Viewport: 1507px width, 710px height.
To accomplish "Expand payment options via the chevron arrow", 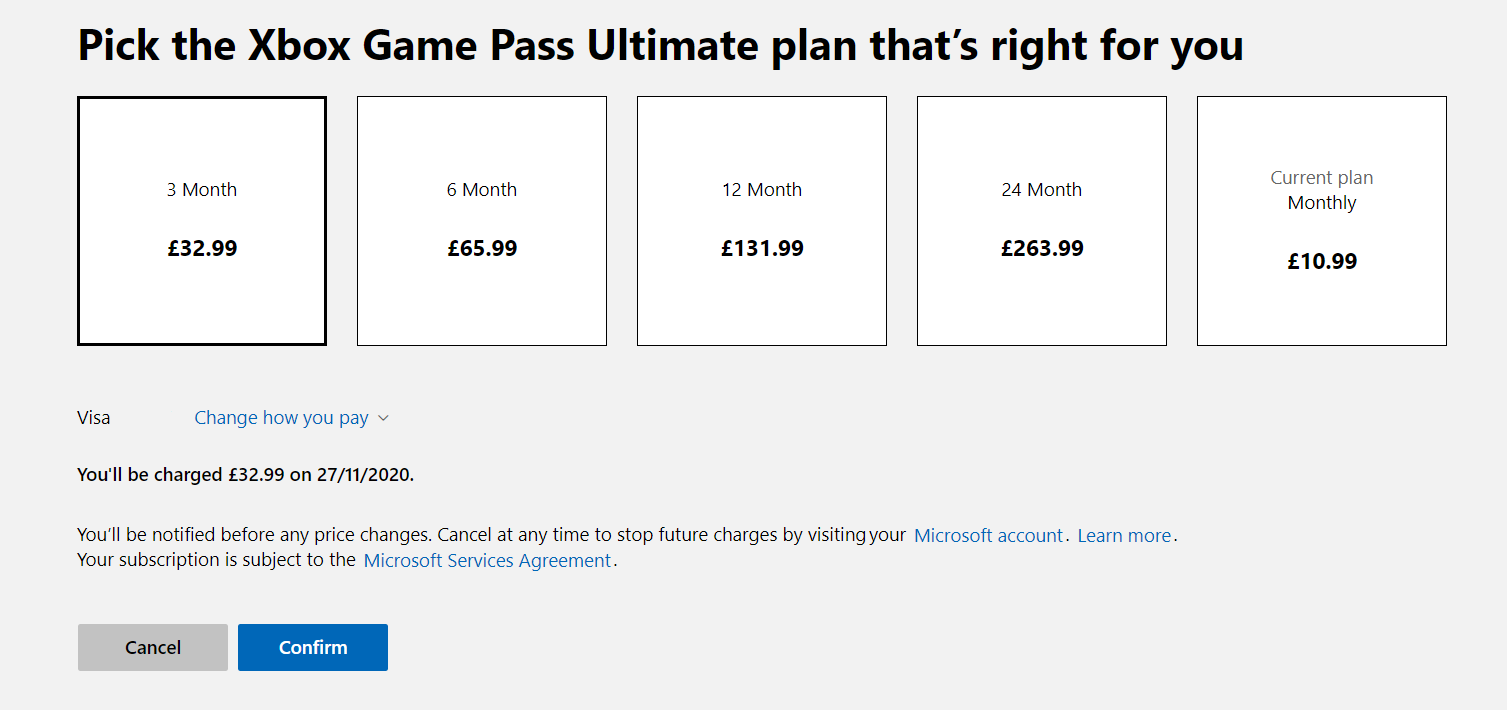I will (383, 417).
